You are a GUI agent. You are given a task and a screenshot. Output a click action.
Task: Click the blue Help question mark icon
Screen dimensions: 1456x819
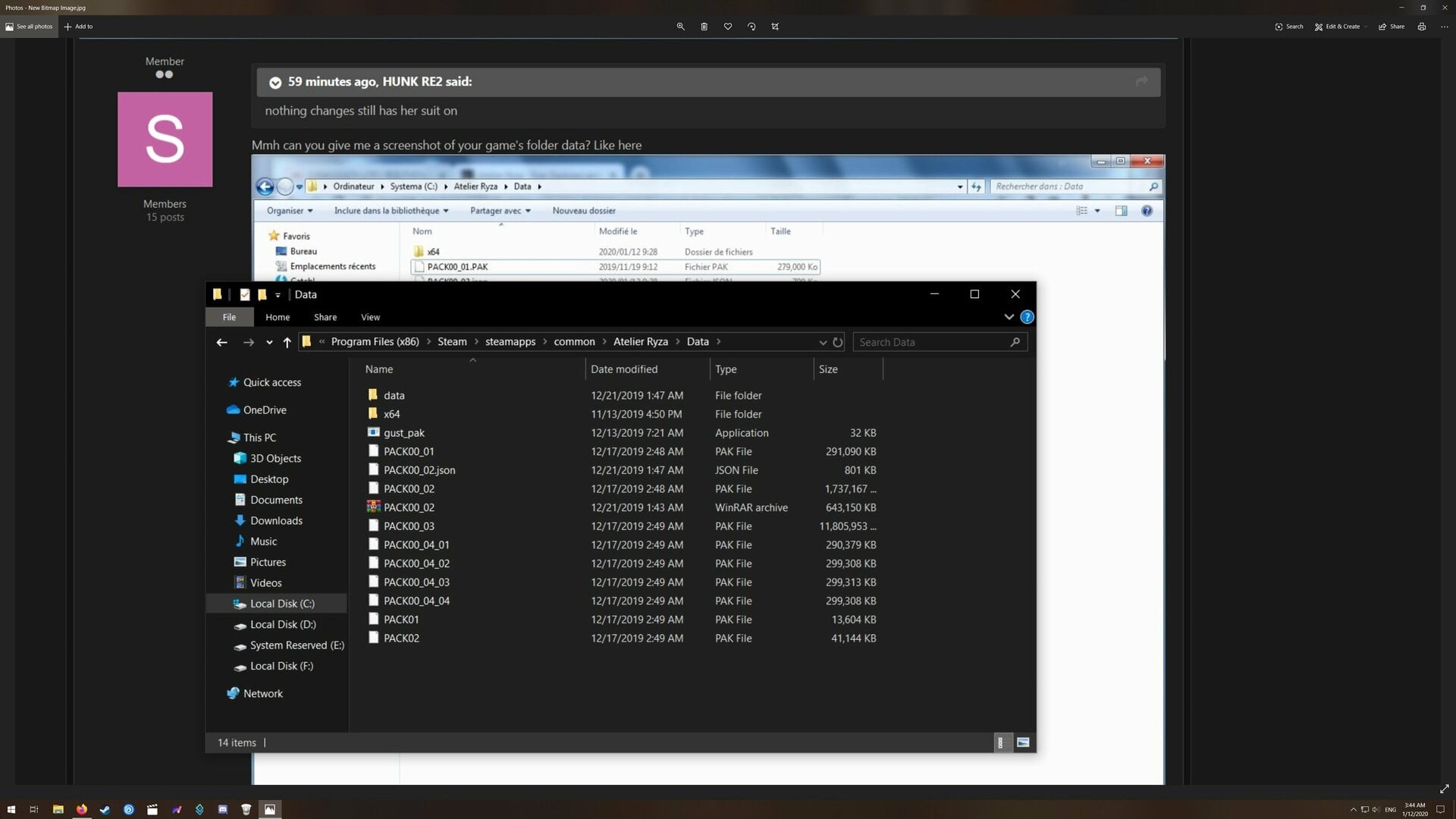point(1027,317)
